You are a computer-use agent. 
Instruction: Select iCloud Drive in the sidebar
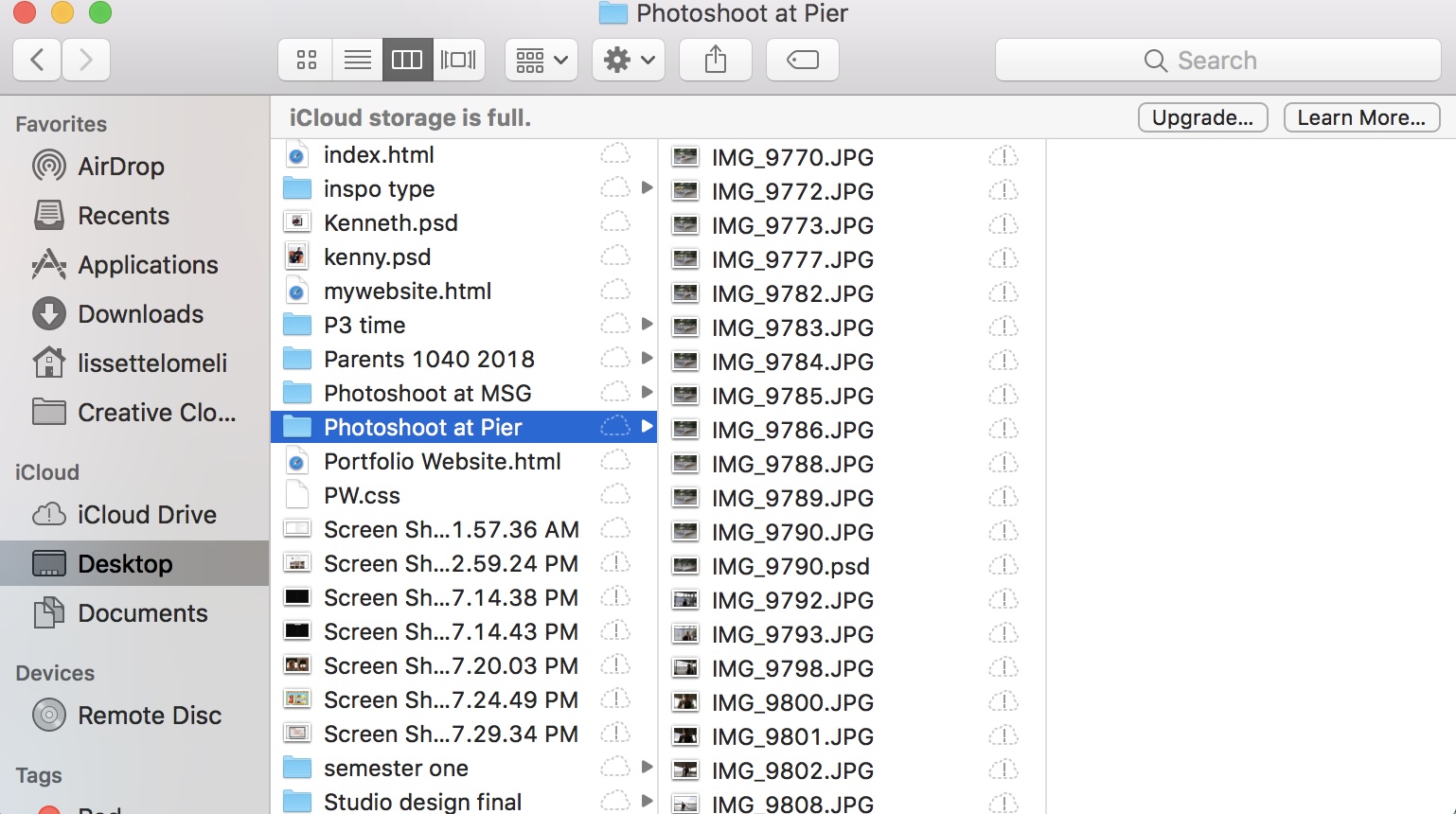click(147, 515)
